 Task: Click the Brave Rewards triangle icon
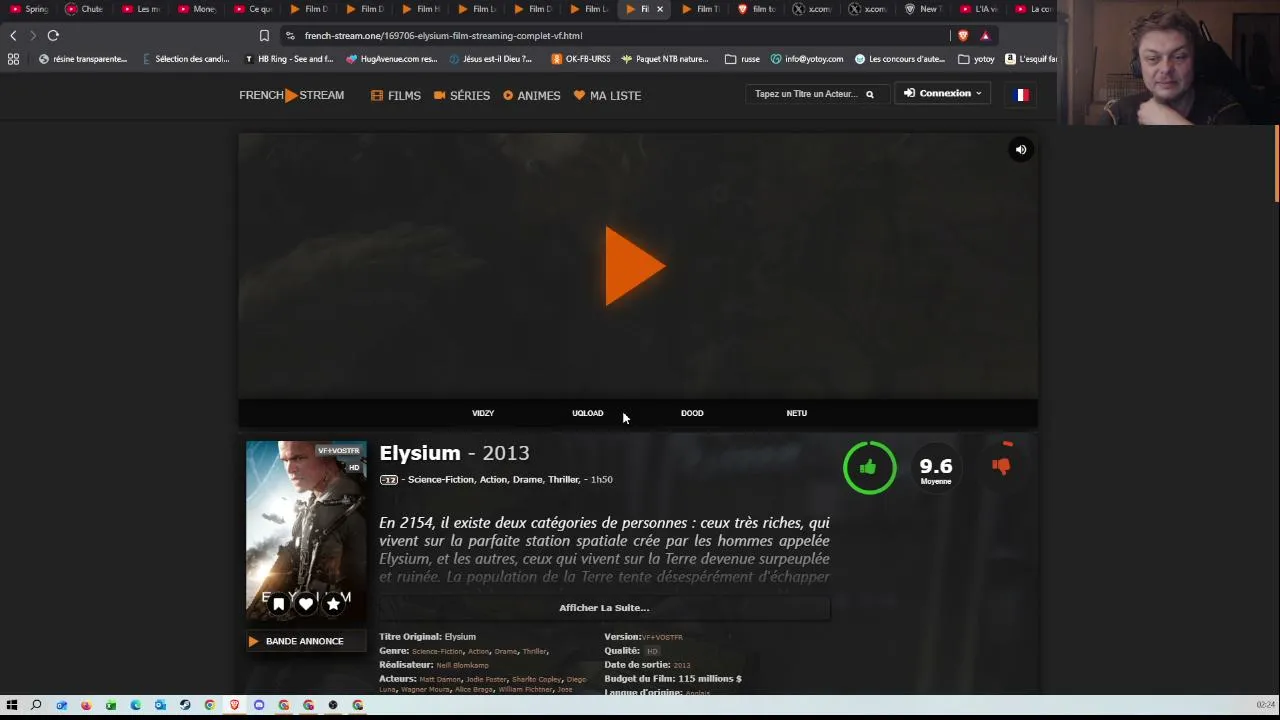click(x=985, y=36)
